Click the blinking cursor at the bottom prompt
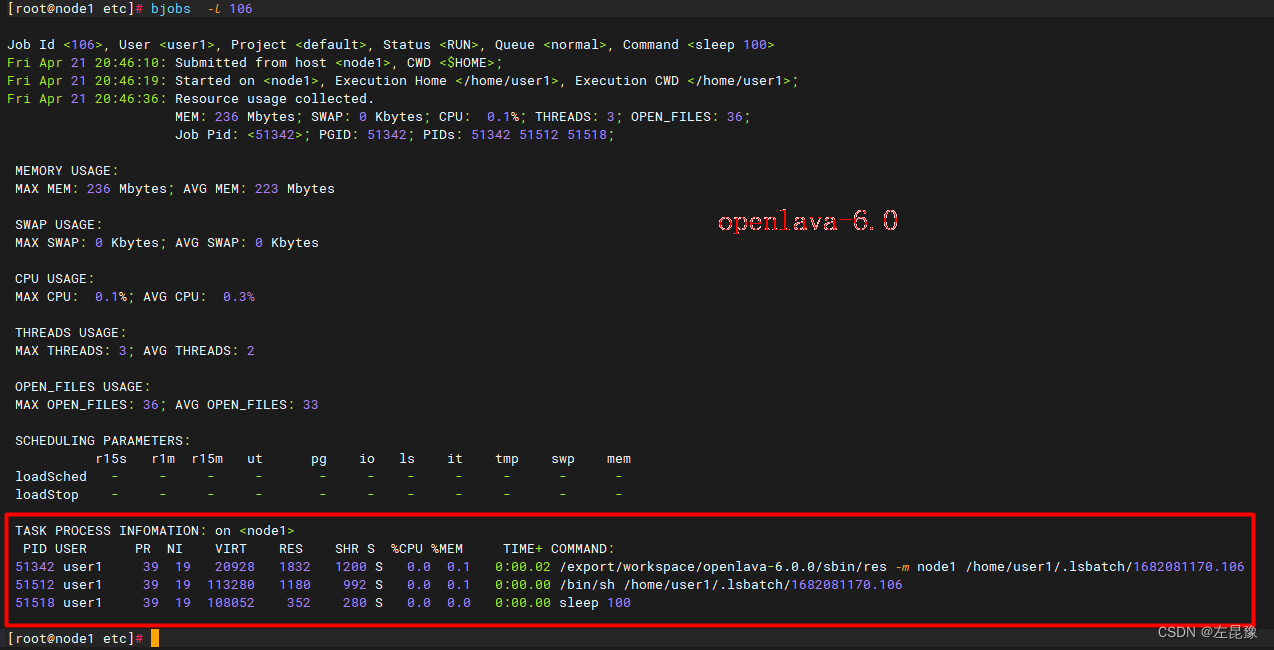This screenshot has width=1274, height=650. [153, 637]
